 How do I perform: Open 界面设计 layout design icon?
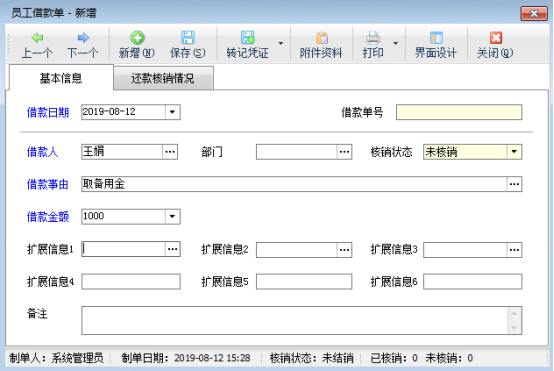436,37
